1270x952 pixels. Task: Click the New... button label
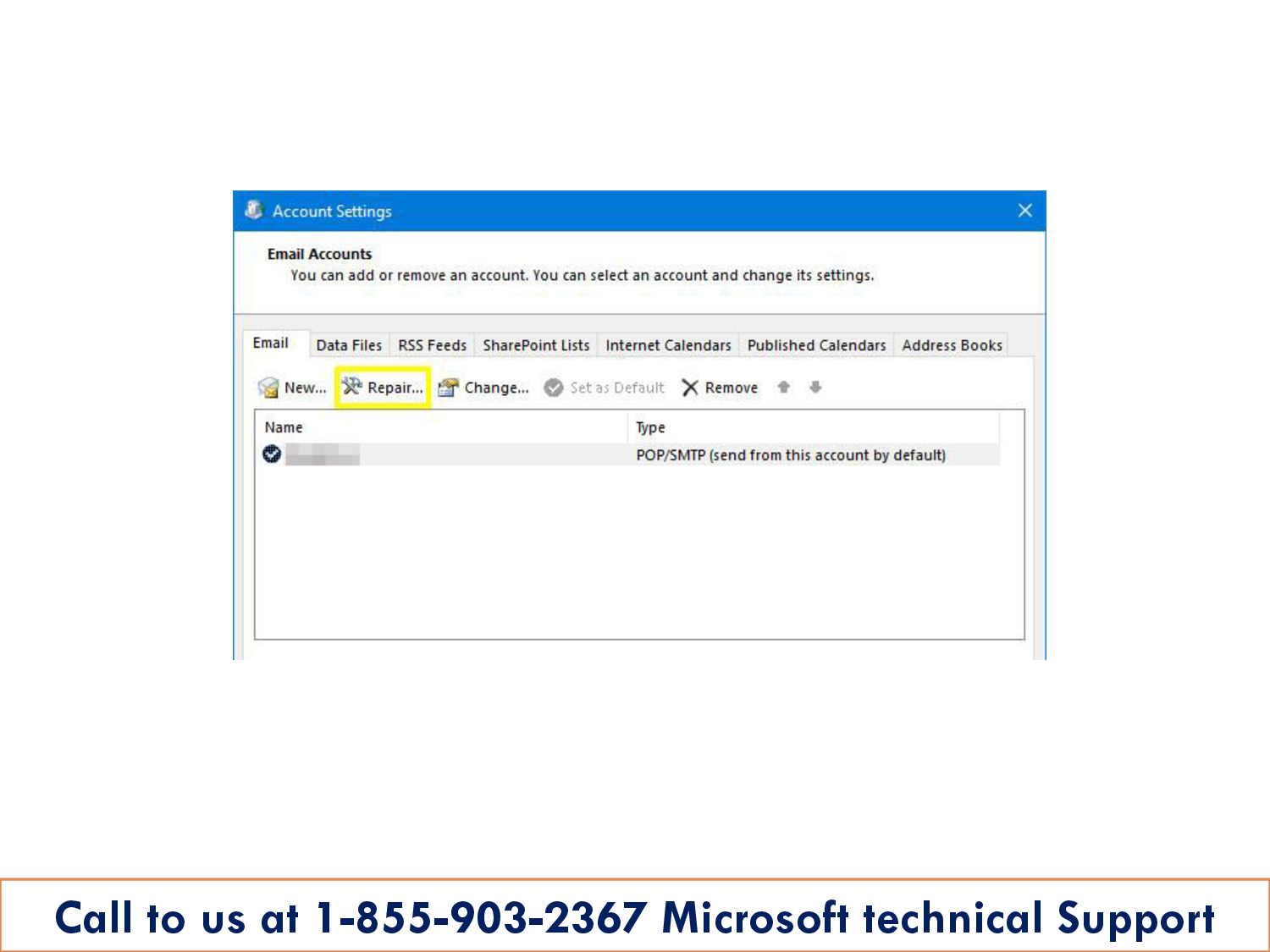306,388
